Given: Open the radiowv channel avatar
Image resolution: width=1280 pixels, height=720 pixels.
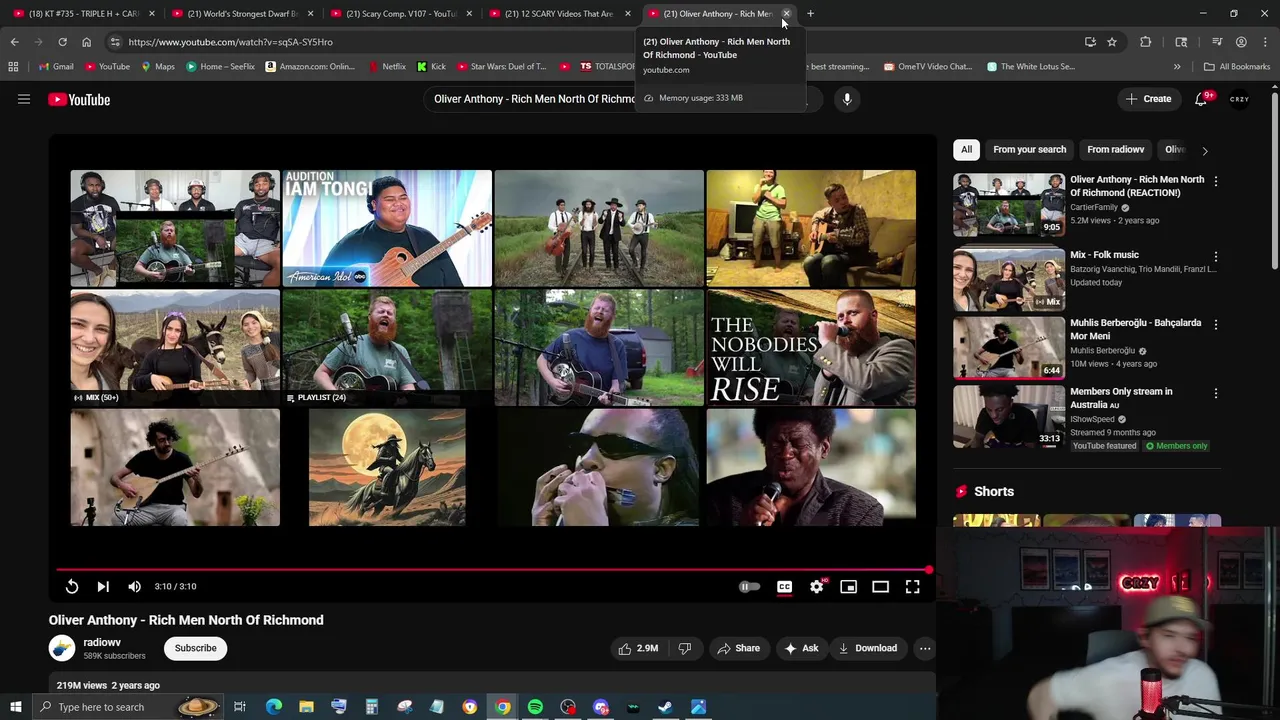Looking at the screenshot, I should tap(62, 648).
